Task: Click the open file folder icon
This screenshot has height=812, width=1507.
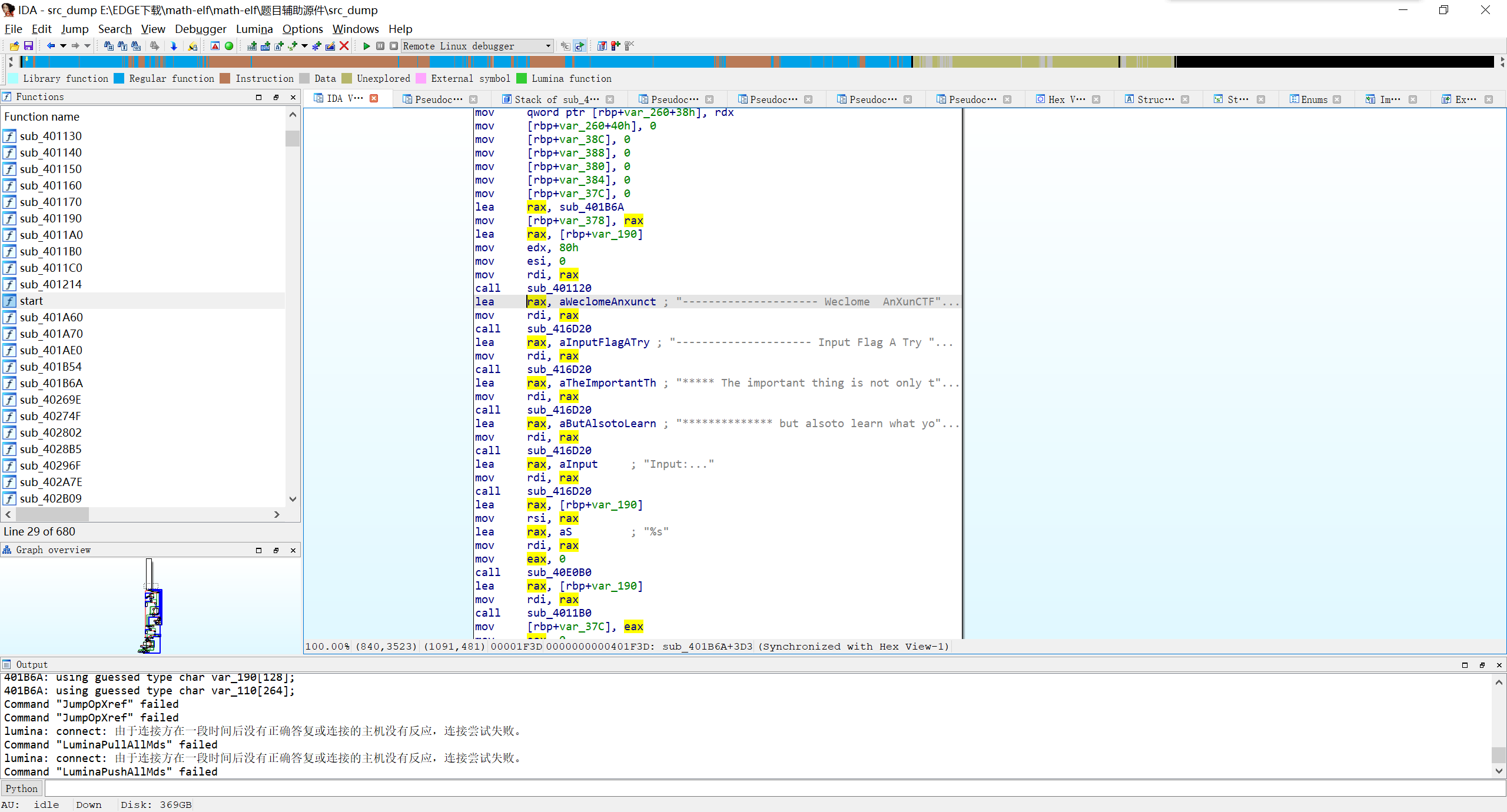Action: click(15, 46)
